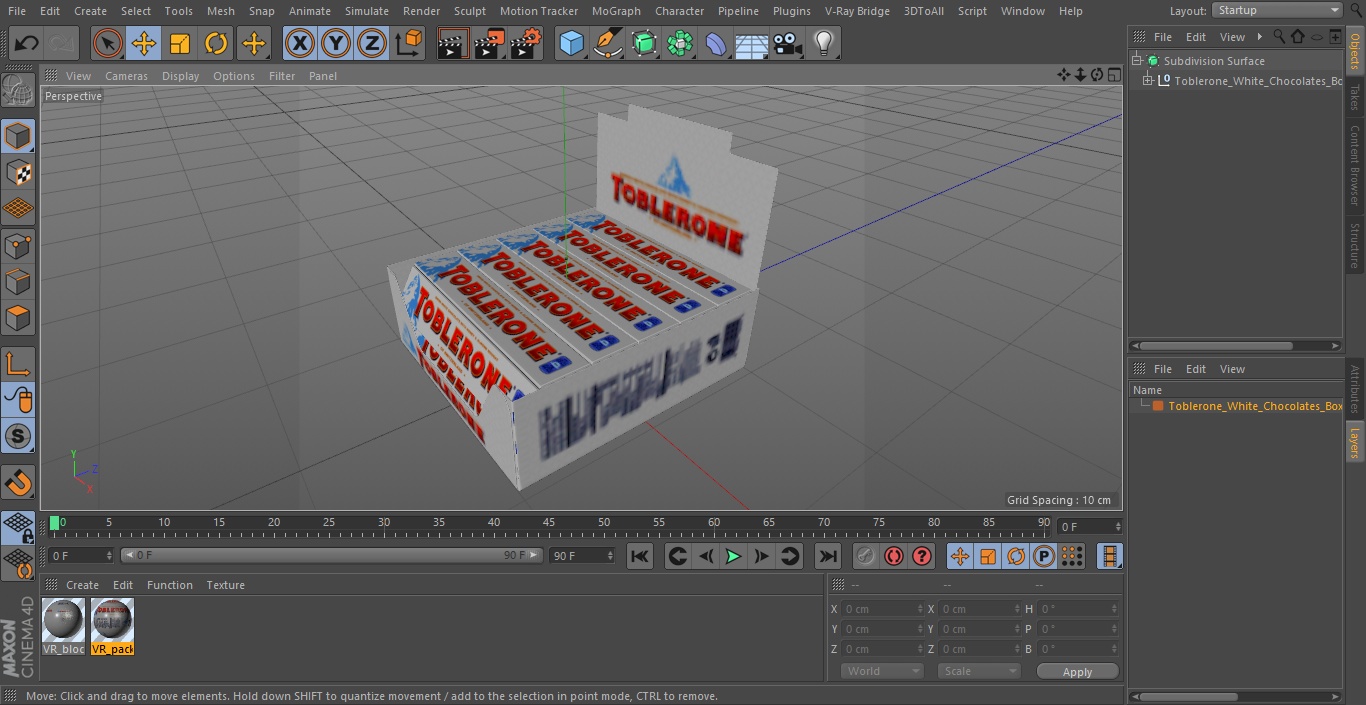Screen dimensions: 1366x705
Task: Collapse the Subdivision Surface hierarchy
Action: point(1137,61)
